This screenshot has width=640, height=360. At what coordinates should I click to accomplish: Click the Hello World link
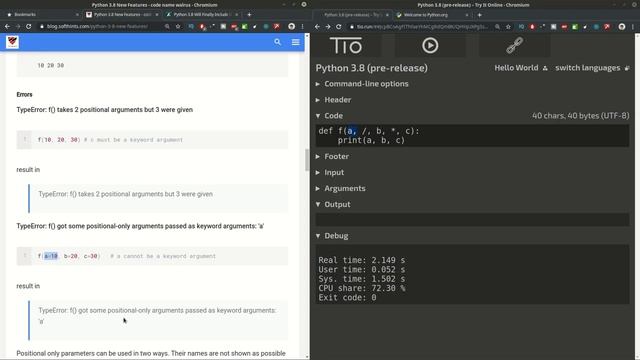point(521,68)
